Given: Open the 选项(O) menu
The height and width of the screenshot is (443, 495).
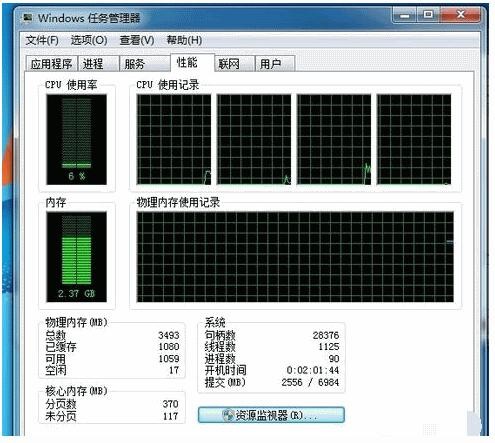Looking at the screenshot, I should [x=89, y=40].
